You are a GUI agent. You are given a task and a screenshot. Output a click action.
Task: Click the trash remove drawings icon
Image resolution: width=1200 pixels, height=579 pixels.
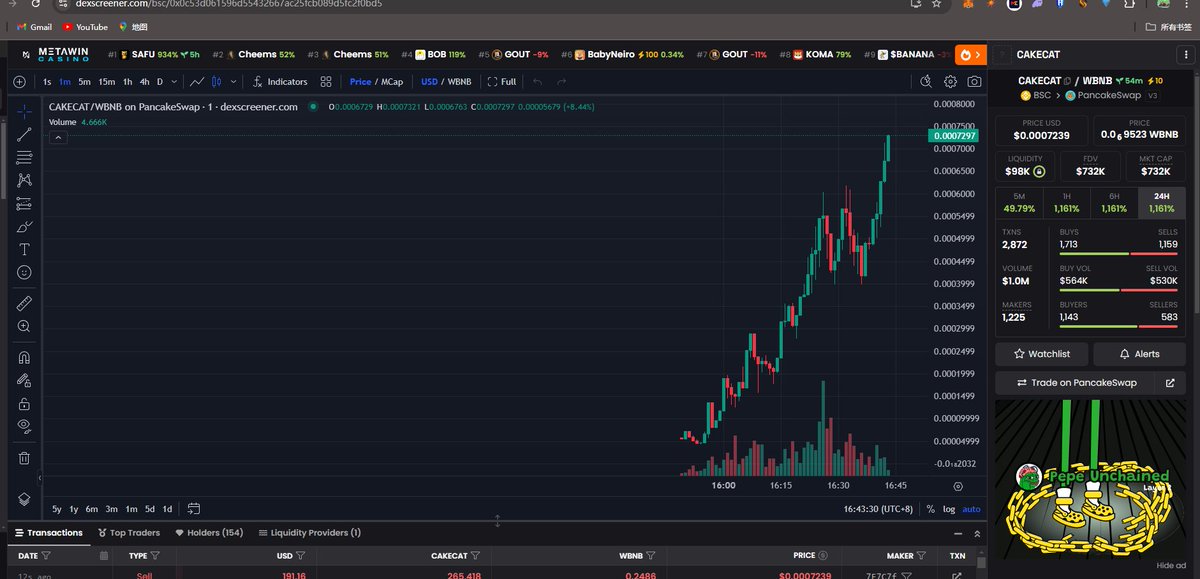coord(24,458)
